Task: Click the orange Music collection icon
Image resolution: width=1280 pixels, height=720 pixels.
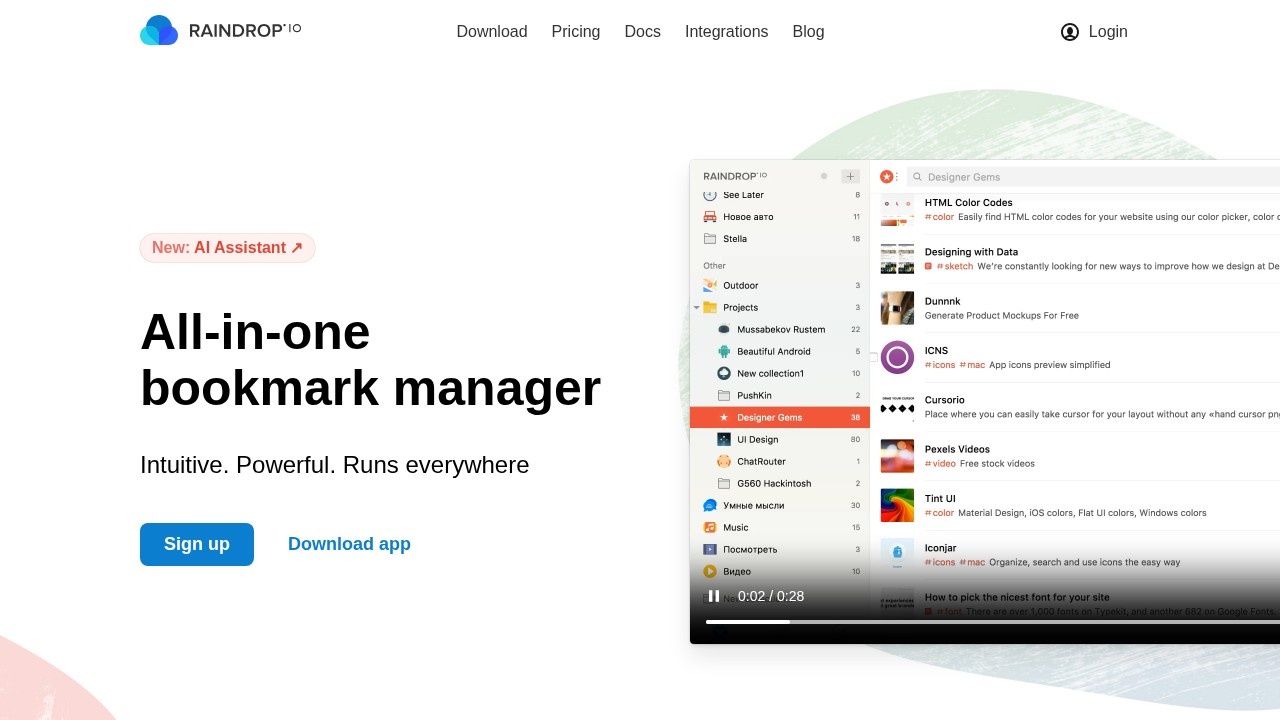Action: pyautogui.click(x=710, y=528)
